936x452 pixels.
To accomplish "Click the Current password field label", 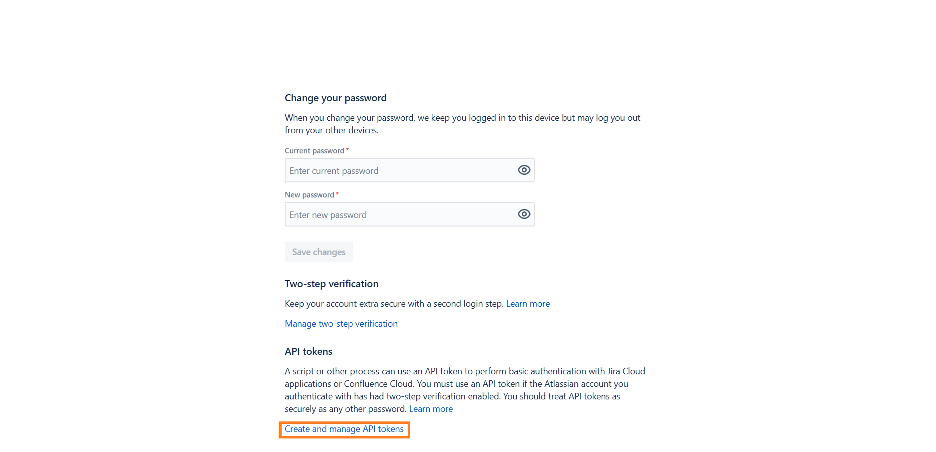I will (x=314, y=150).
